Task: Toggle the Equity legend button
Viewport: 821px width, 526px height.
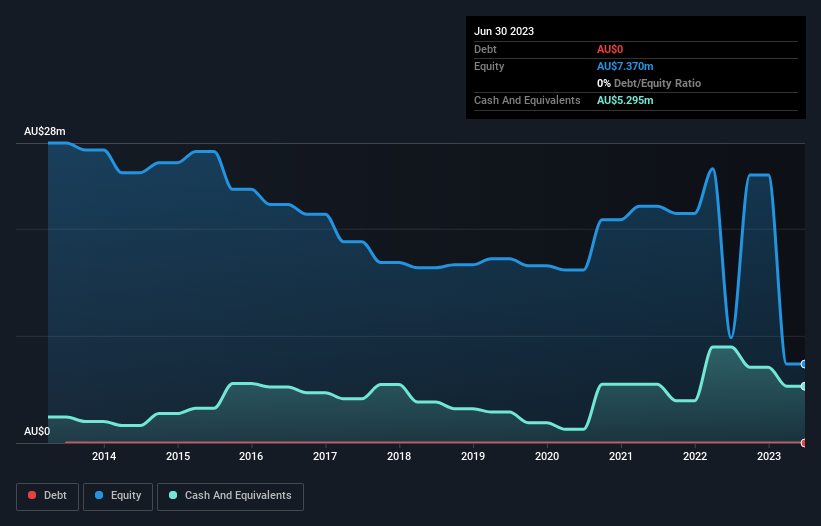Action: pyautogui.click(x=118, y=496)
